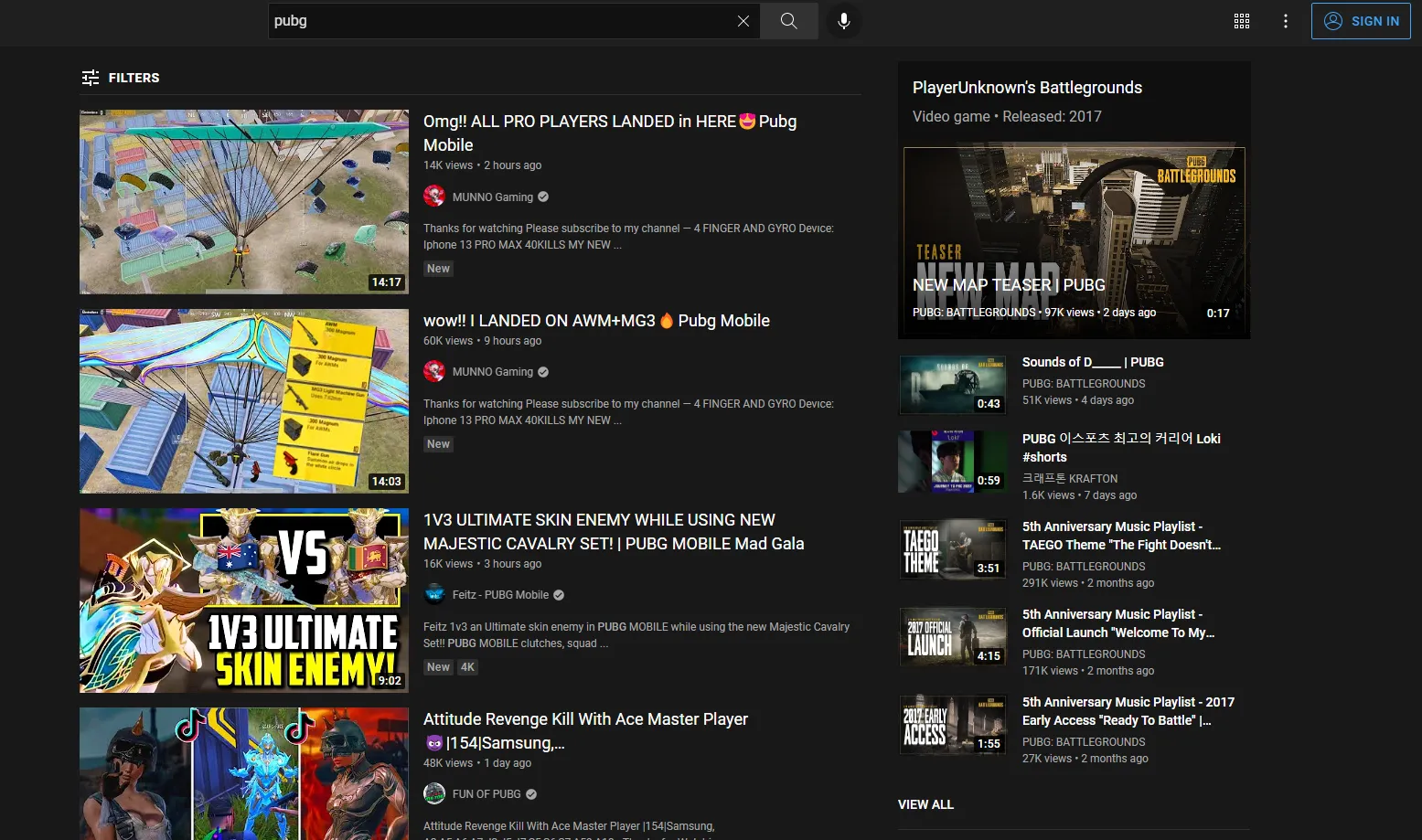The image size is (1422, 840).
Task: Open the 2017 OFFICIAL LAUNCH thumbnail
Action: [953, 637]
